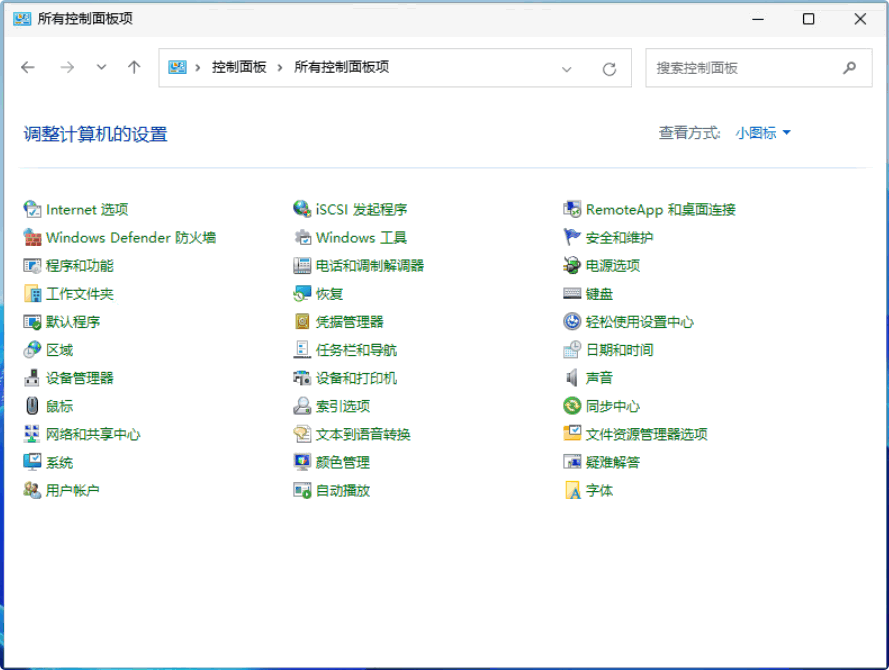Screen dimensions: 889x670
Task: Open the 用户帐户 people icon
Action: 32,490
